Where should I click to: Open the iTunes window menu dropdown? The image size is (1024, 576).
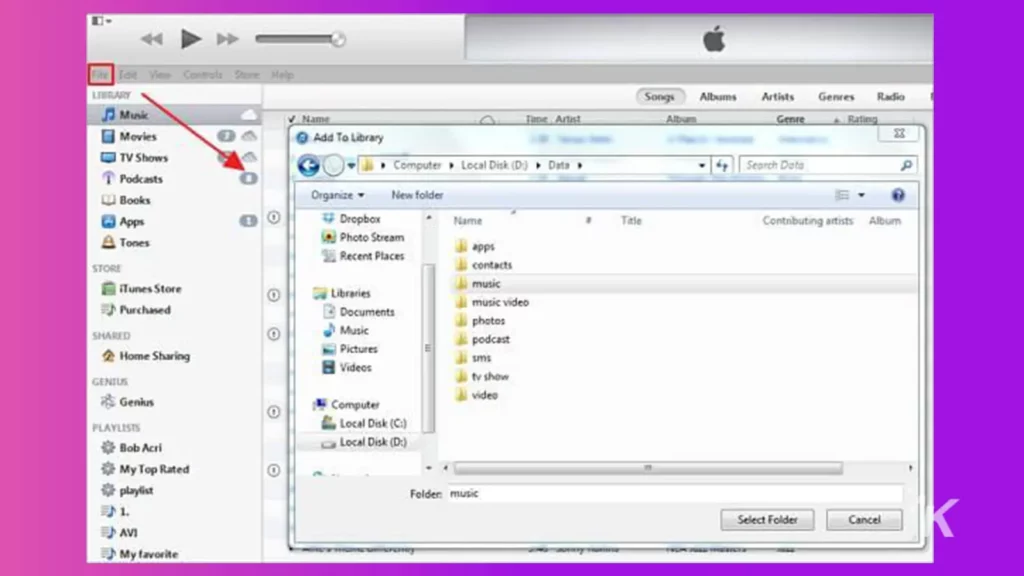tap(101, 21)
